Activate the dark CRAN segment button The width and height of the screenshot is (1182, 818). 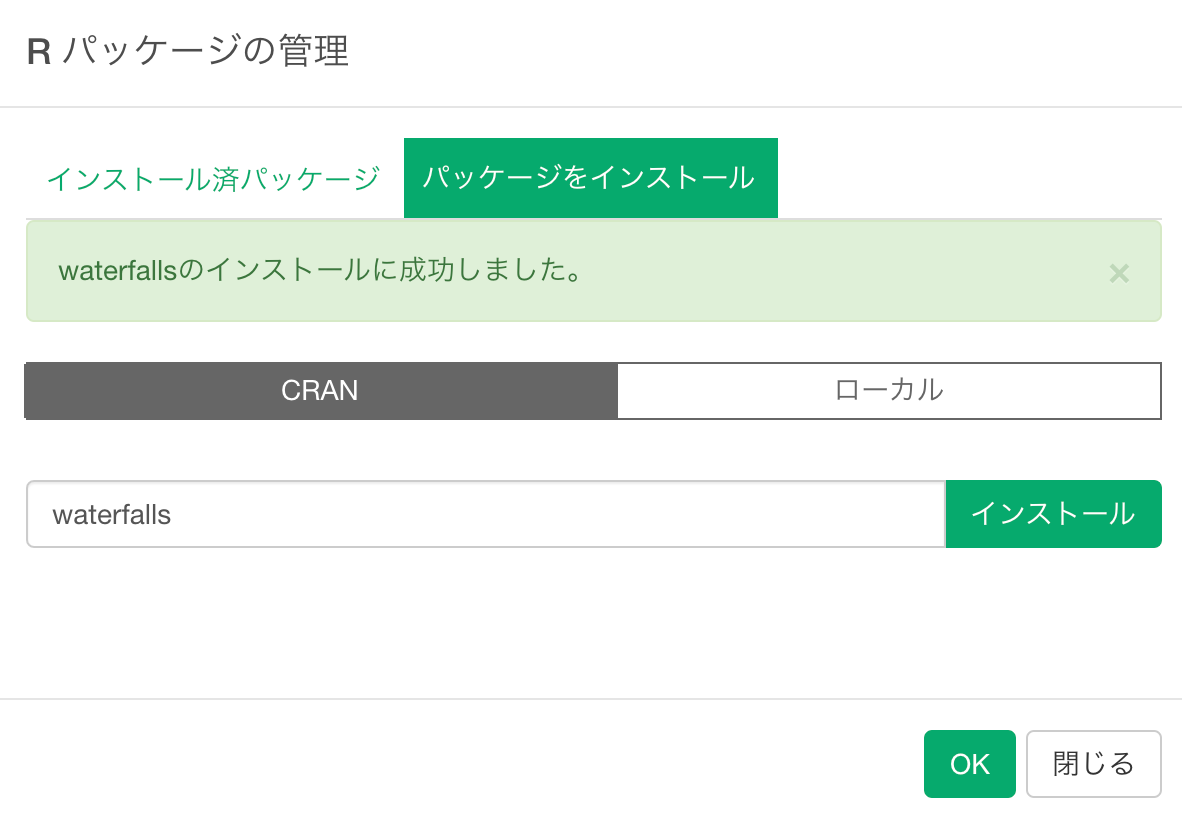pos(320,391)
